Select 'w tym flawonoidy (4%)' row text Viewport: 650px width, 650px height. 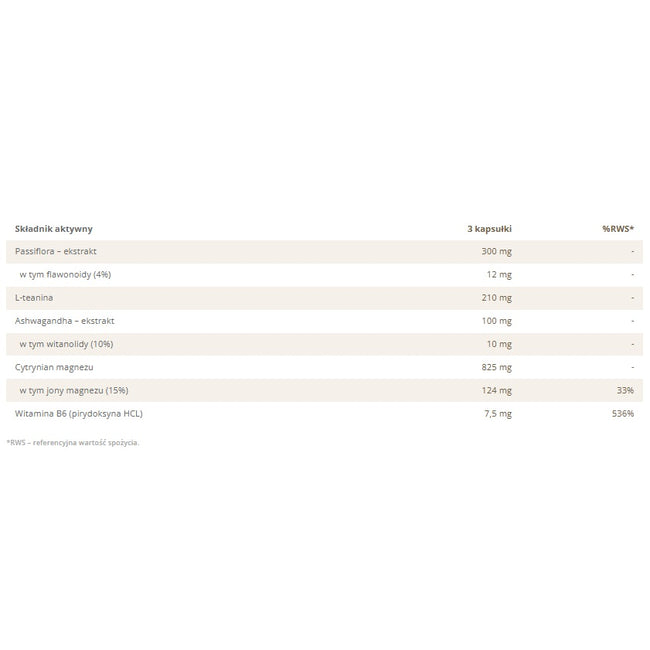pos(65,274)
